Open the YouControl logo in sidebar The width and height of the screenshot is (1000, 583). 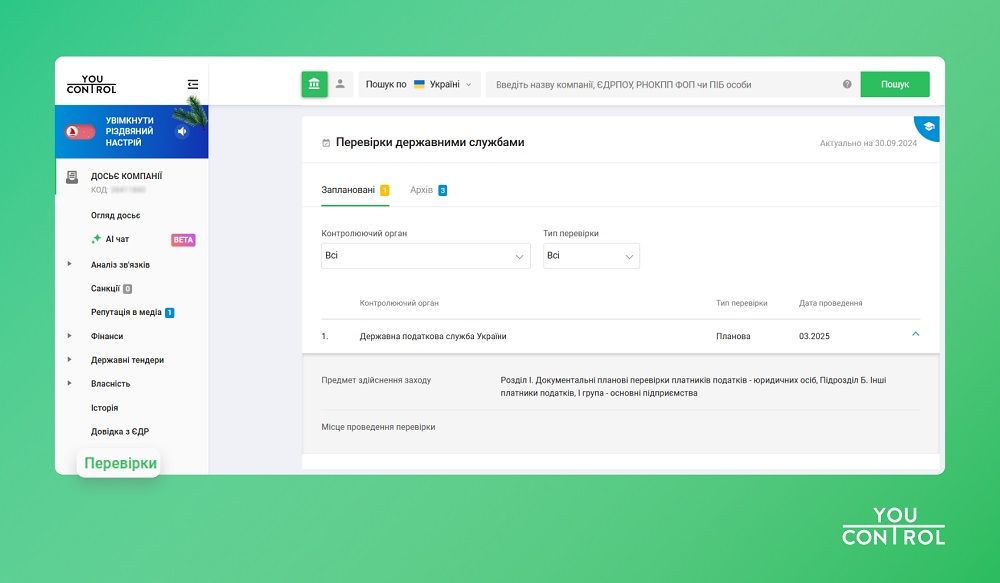[91, 85]
